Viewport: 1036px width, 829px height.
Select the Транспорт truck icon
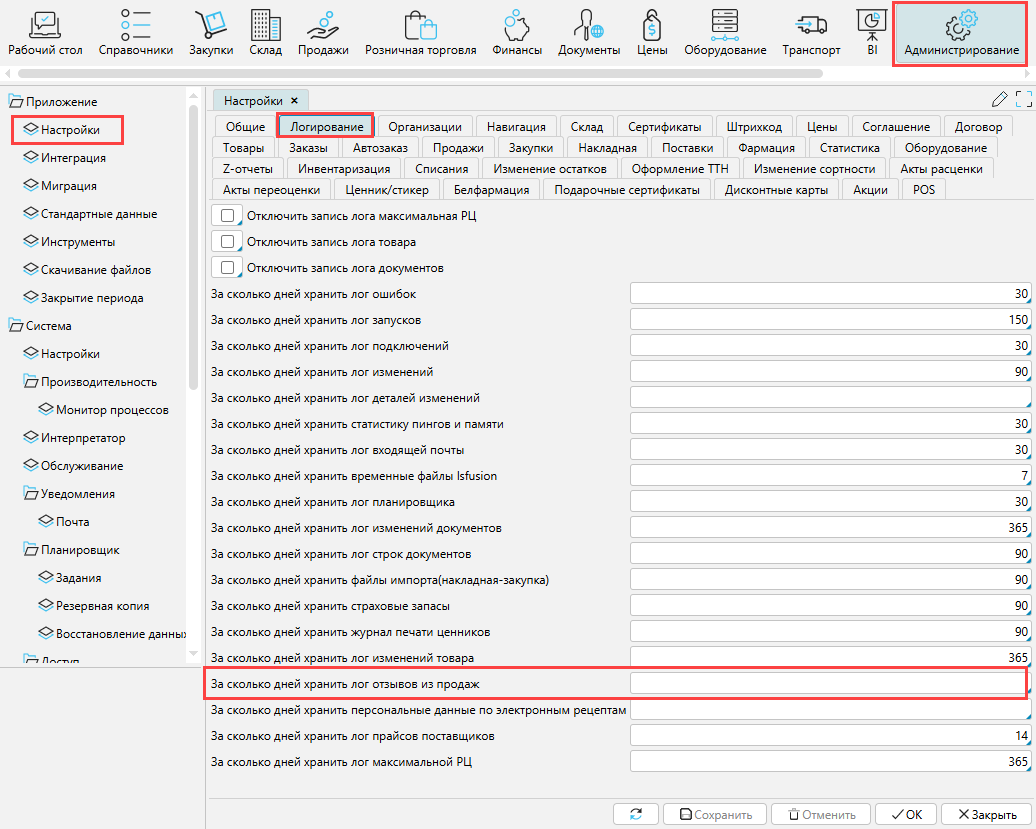click(x=811, y=25)
